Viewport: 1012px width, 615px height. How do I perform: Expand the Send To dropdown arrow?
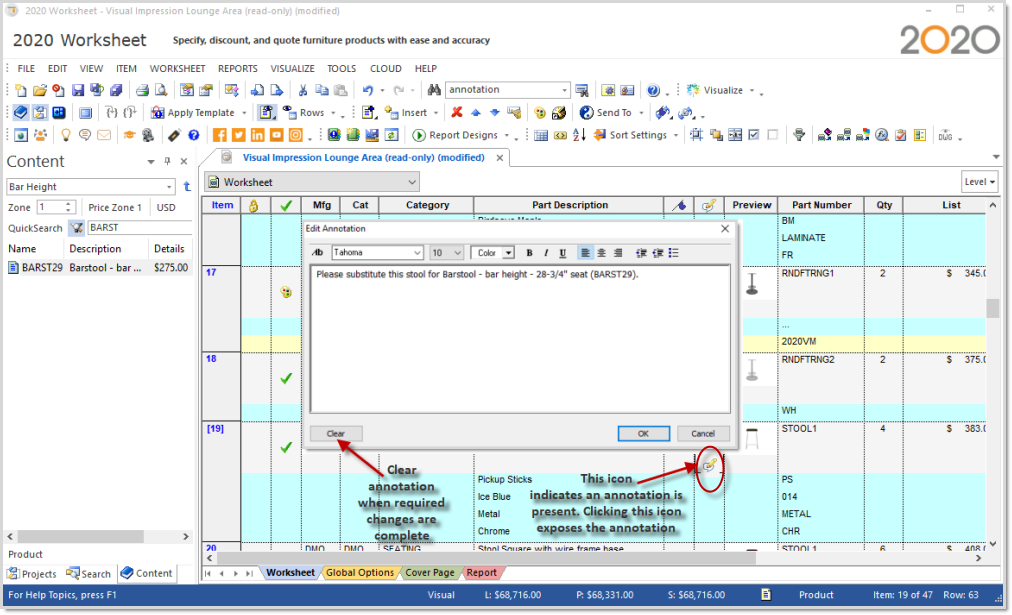pyautogui.click(x=642, y=113)
